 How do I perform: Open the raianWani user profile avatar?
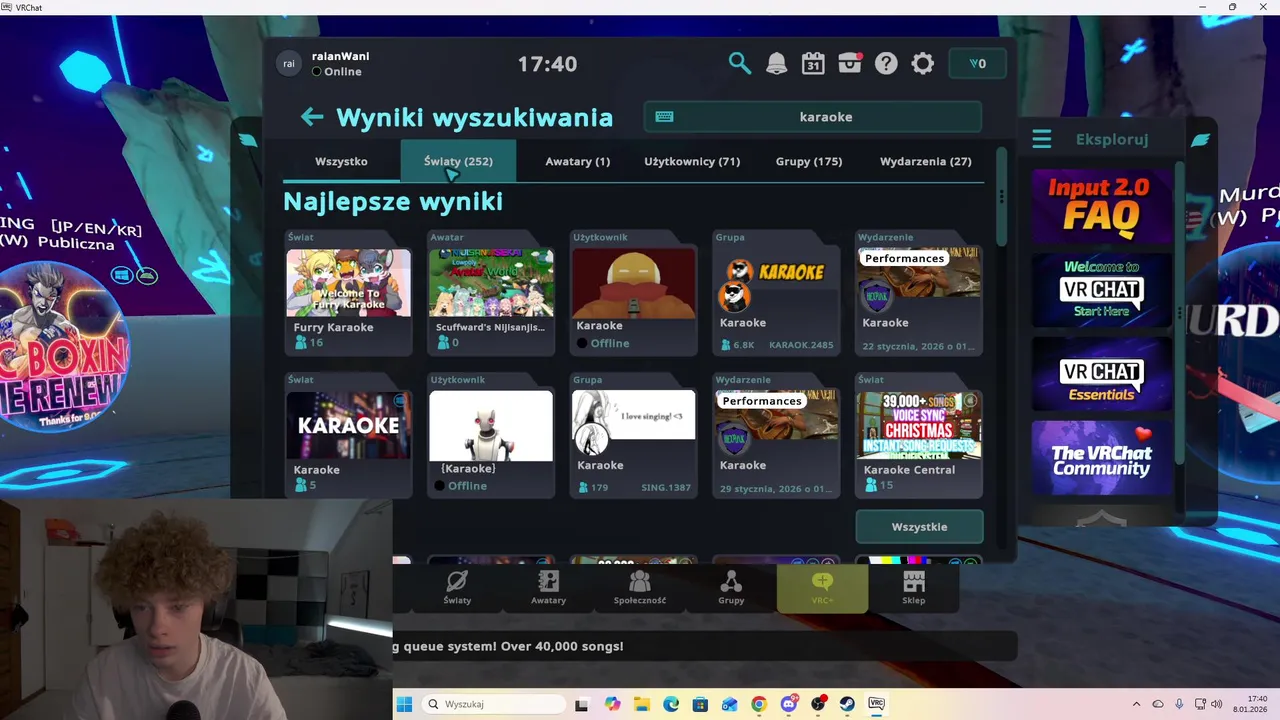[289, 64]
